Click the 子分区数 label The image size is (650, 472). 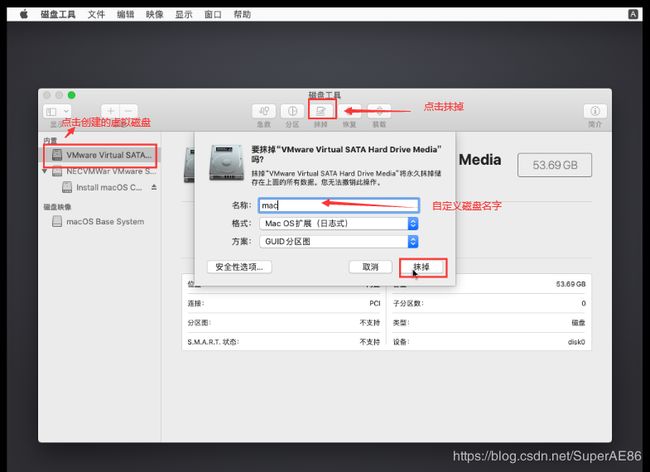point(408,304)
